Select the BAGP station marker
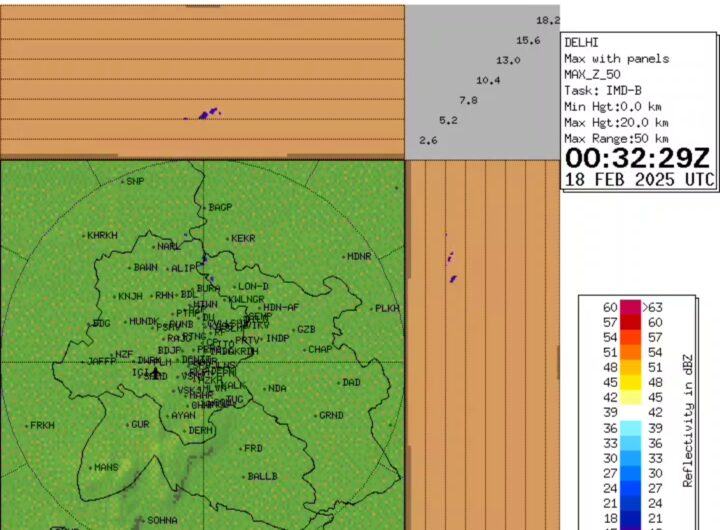This screenshot has height=530, width=720. tap(205, 207)
